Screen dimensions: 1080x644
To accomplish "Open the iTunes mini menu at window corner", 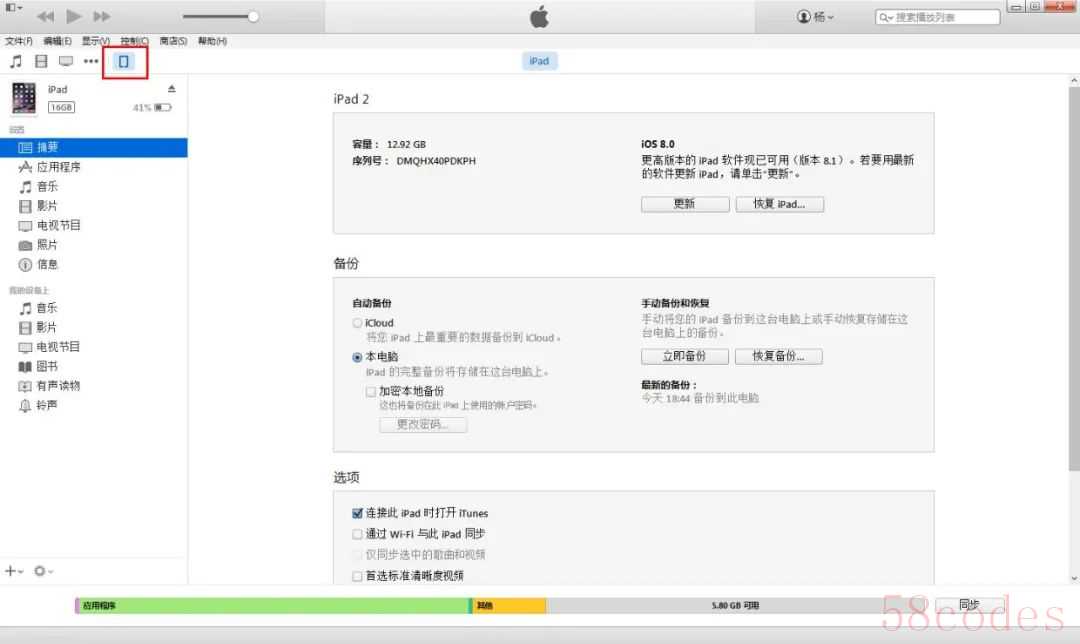I will [14, 8].
